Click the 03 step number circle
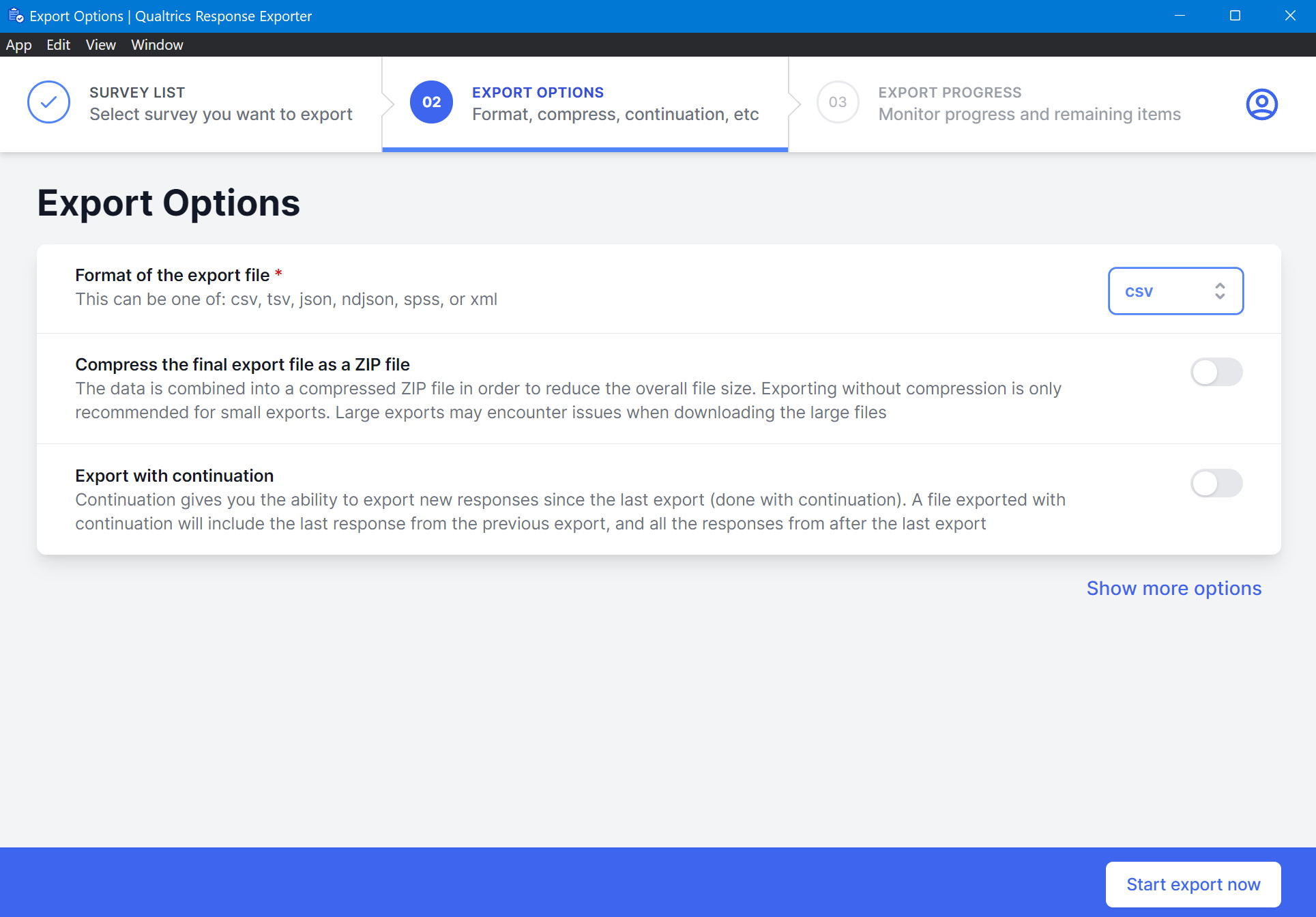This screenshot has height=917, width=1316. tap(837, 102)
